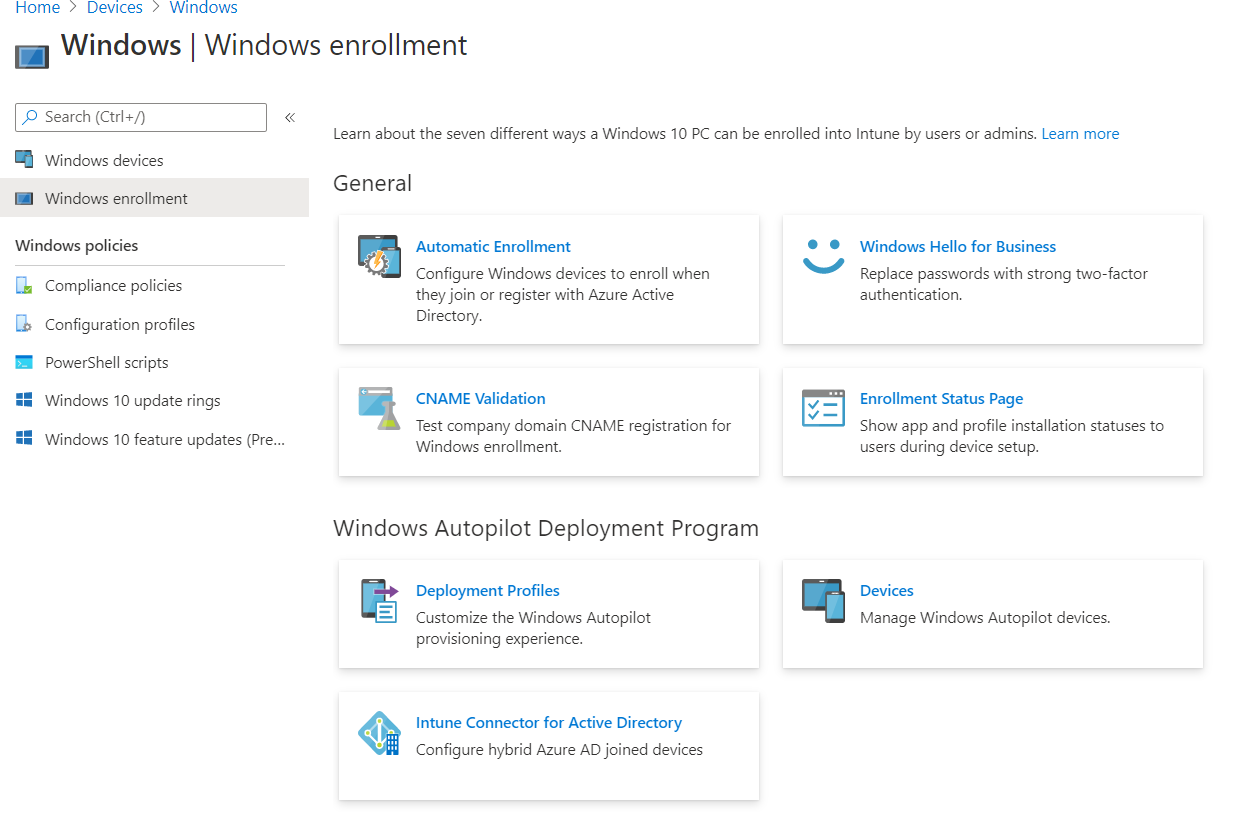Click inside the Search (Ctrl+/) box

[x=140, y=117]
